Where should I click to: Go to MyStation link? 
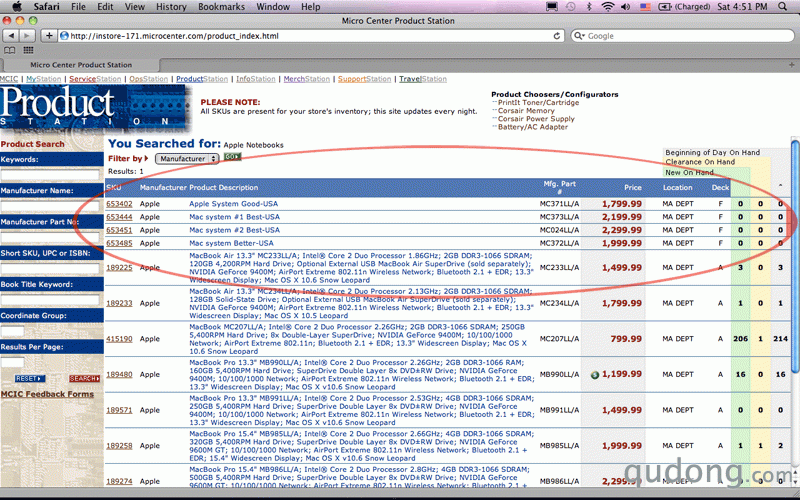(x=43, y=79)
